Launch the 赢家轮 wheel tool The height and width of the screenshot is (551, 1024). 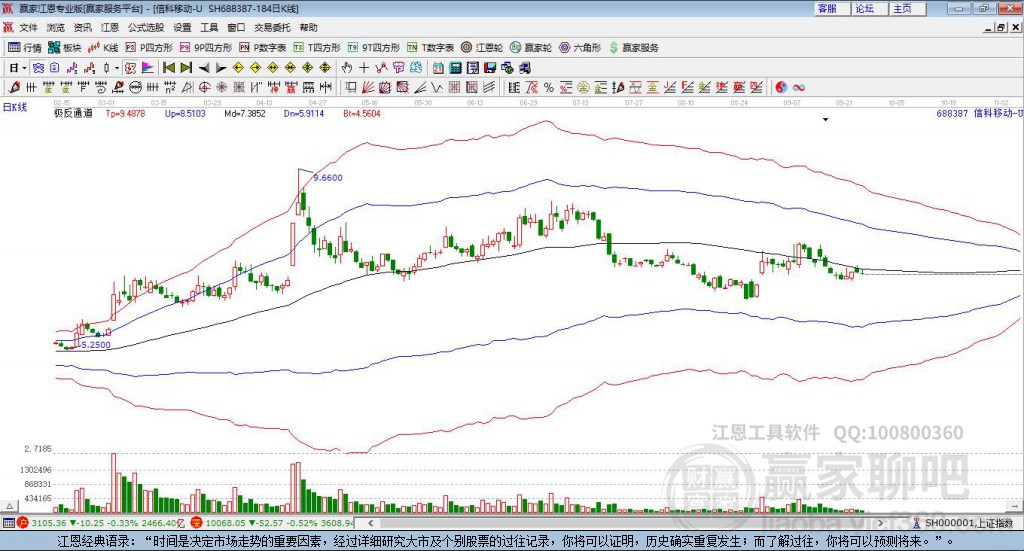531,48
